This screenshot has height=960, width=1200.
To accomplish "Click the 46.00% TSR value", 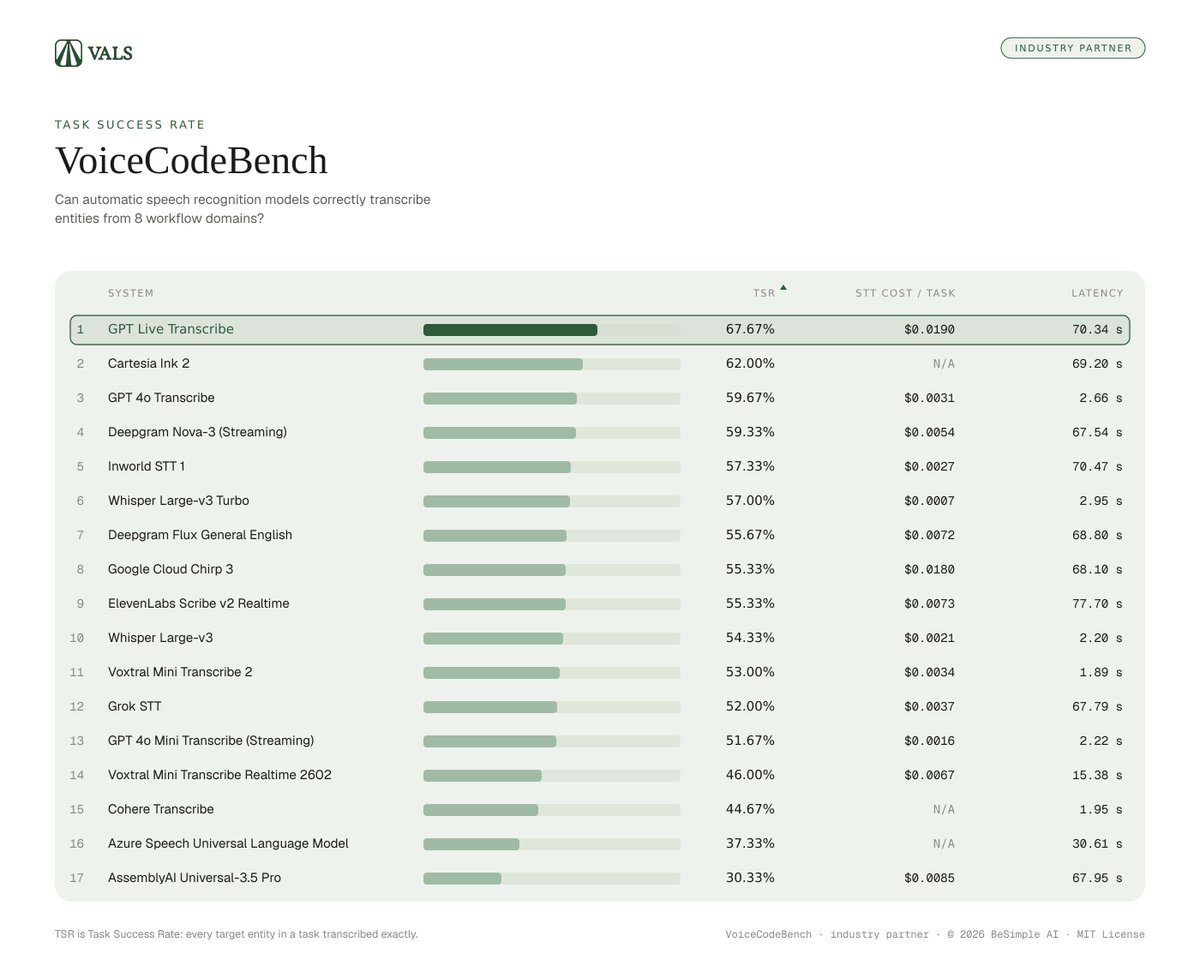I will pos(750,775).
